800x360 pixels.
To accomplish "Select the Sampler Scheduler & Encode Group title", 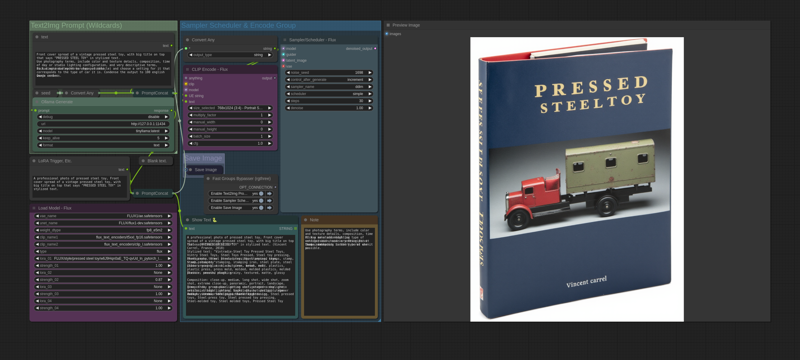I will point(238,25).
